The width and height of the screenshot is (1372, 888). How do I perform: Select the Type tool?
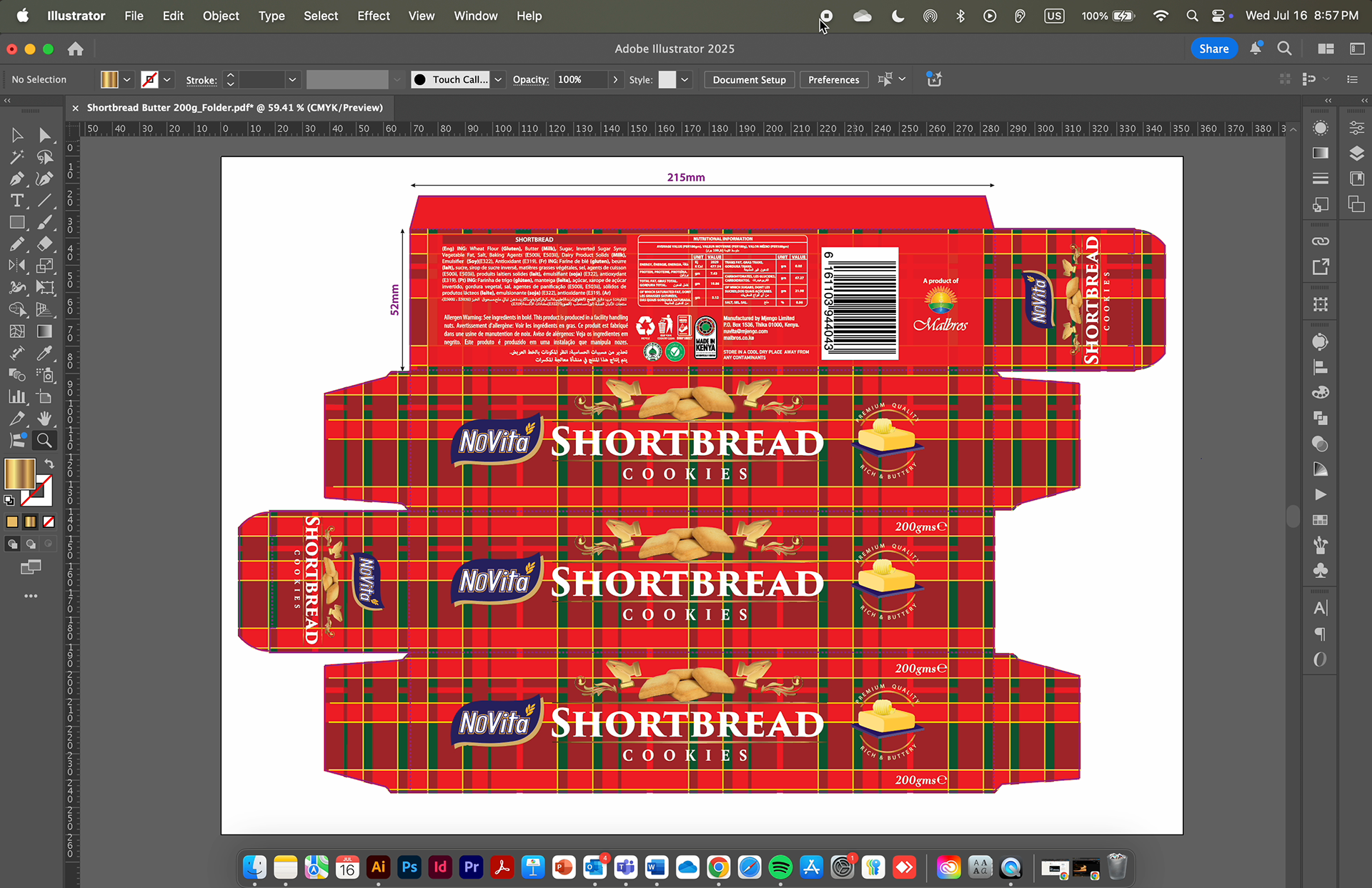[x=17, y=201]
